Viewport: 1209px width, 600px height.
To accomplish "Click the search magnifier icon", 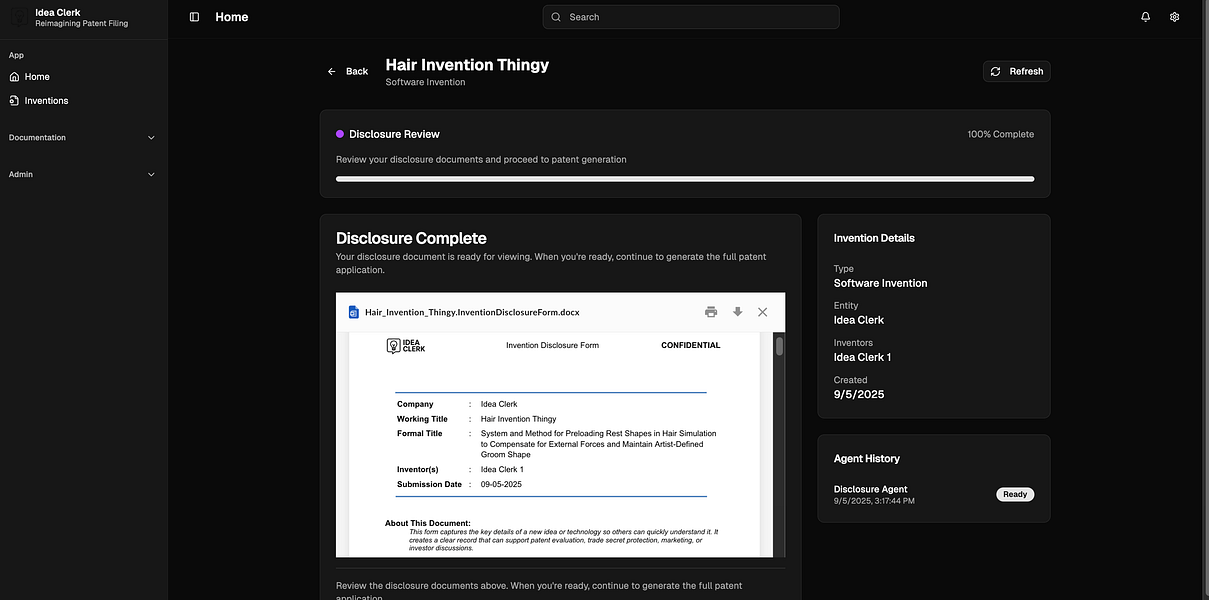I will pos(556,17).
